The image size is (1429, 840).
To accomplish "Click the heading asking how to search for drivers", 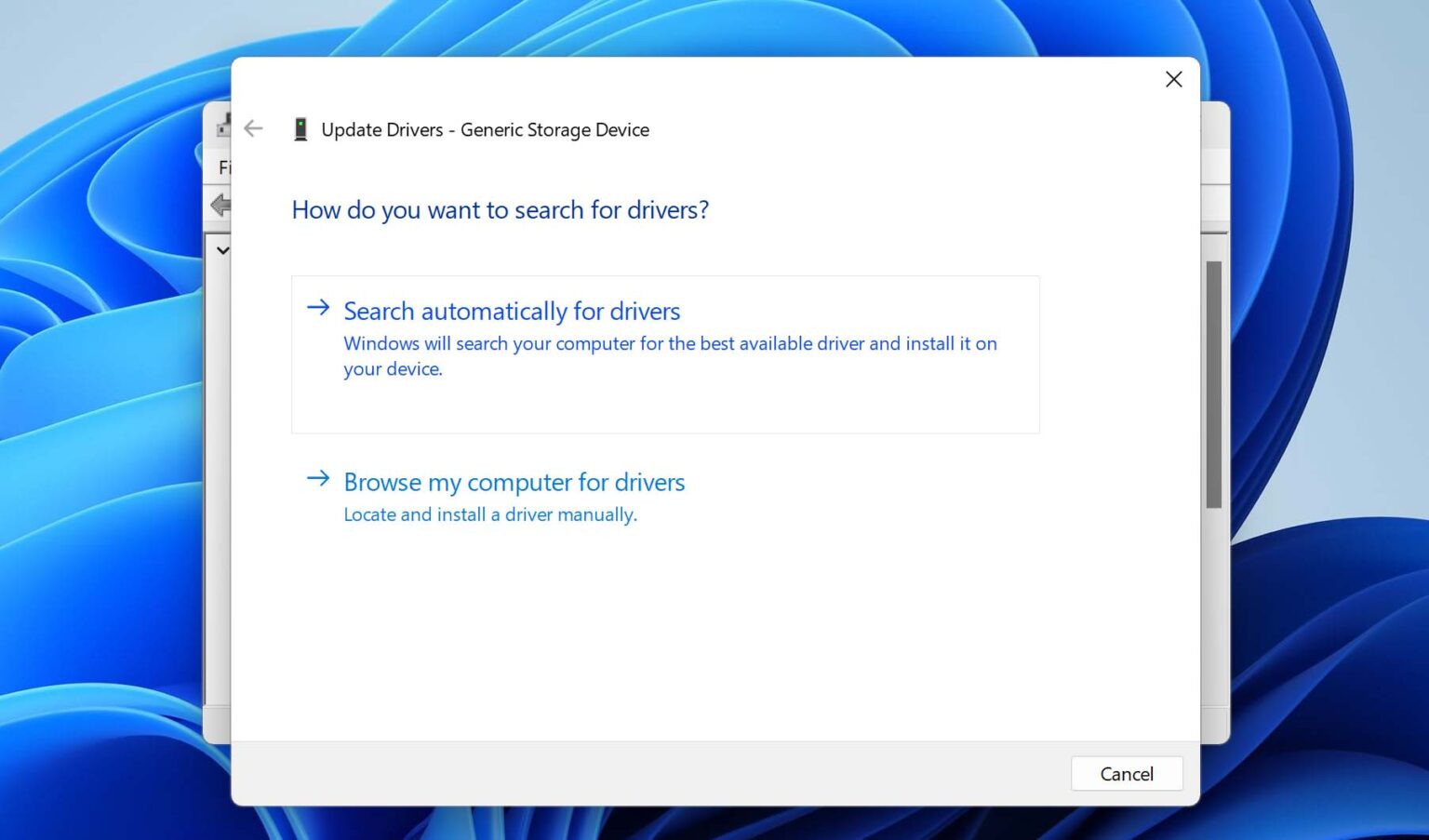I will coord(500,210).
